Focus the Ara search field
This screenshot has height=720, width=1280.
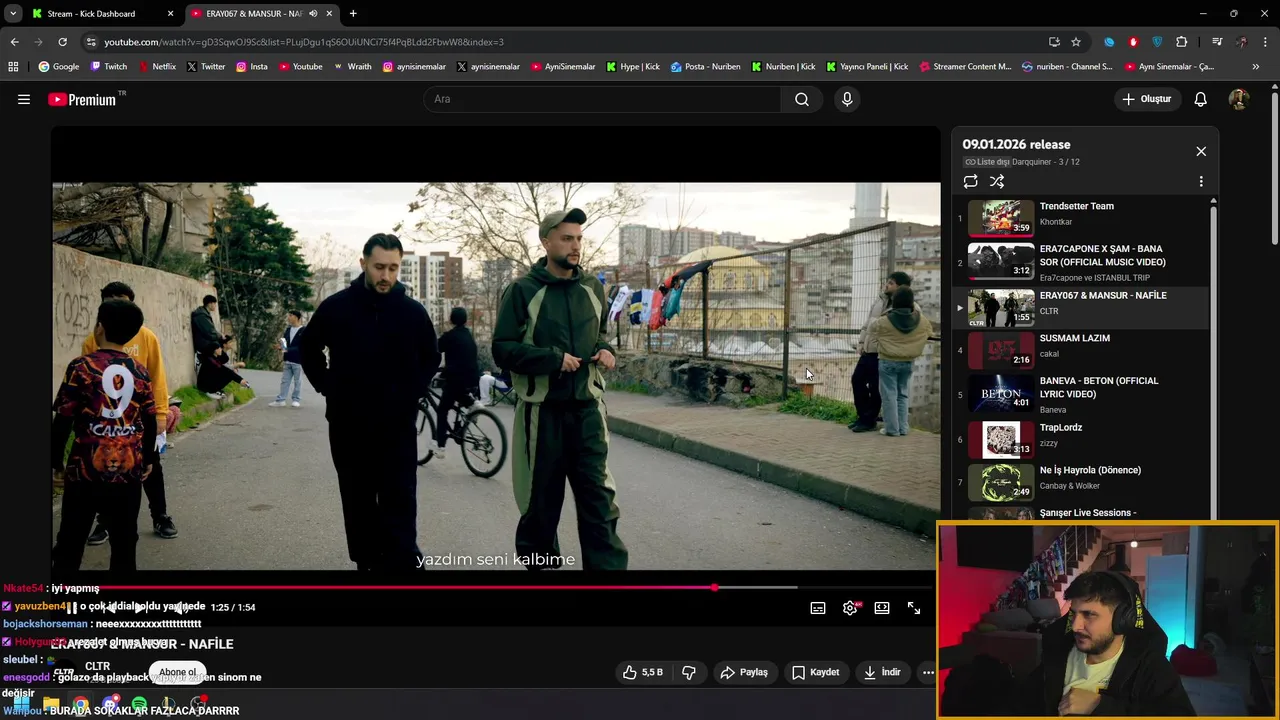pos(602,99)
